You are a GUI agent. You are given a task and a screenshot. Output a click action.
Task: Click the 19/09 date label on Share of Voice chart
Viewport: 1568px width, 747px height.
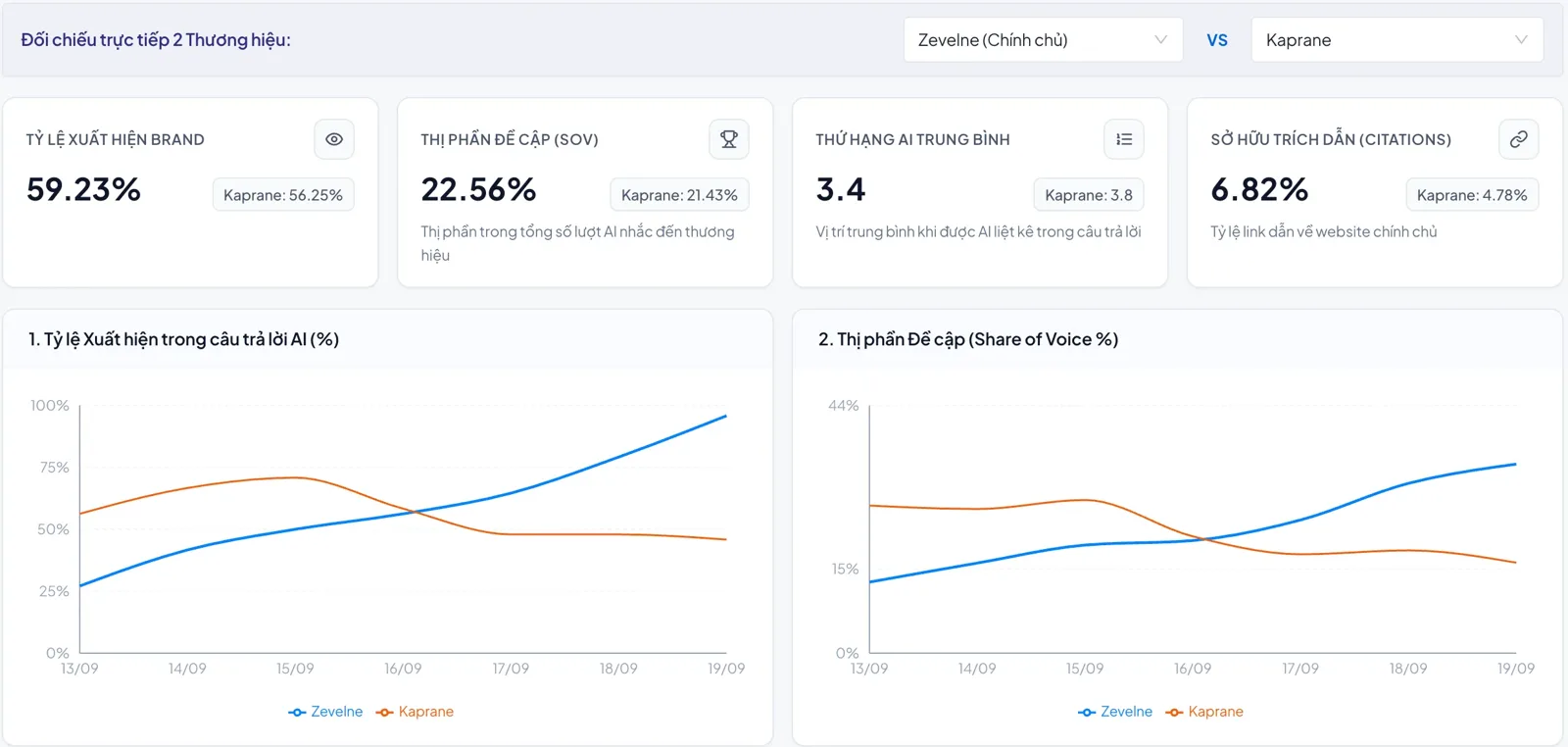point(1516,669)
